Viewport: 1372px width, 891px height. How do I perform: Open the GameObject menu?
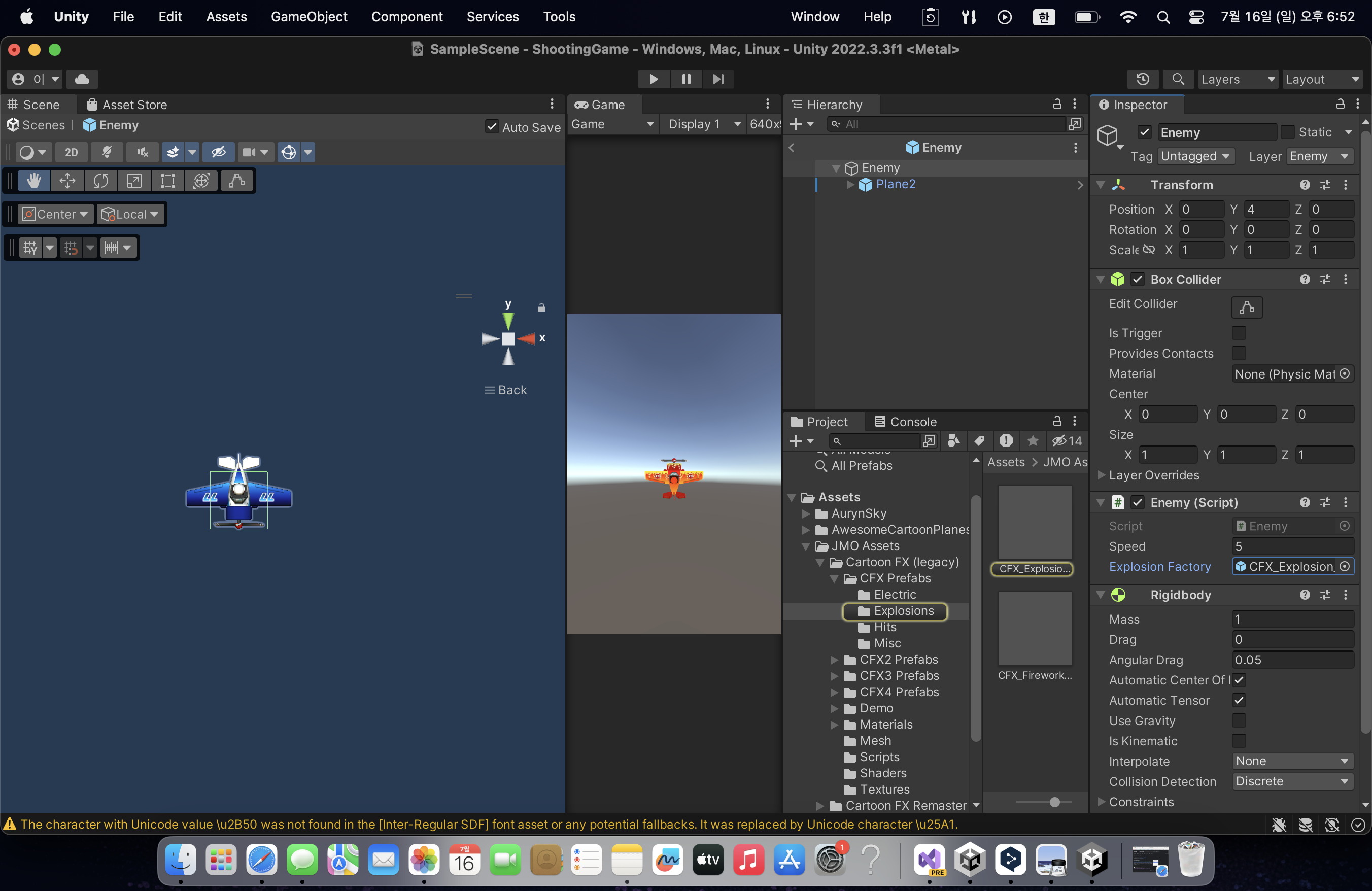309,17
